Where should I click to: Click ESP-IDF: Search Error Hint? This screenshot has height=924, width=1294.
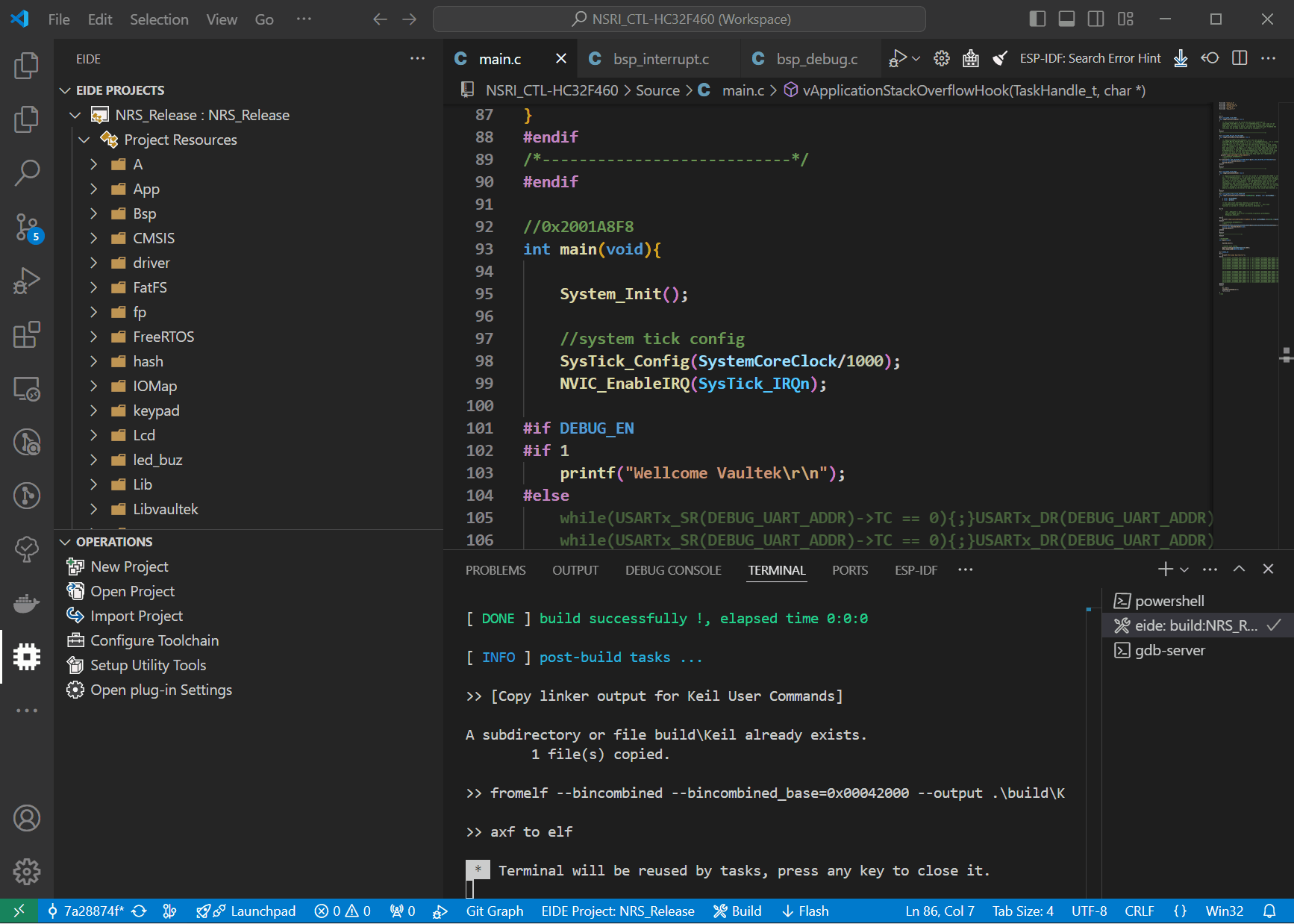[x=1090, y=58]
